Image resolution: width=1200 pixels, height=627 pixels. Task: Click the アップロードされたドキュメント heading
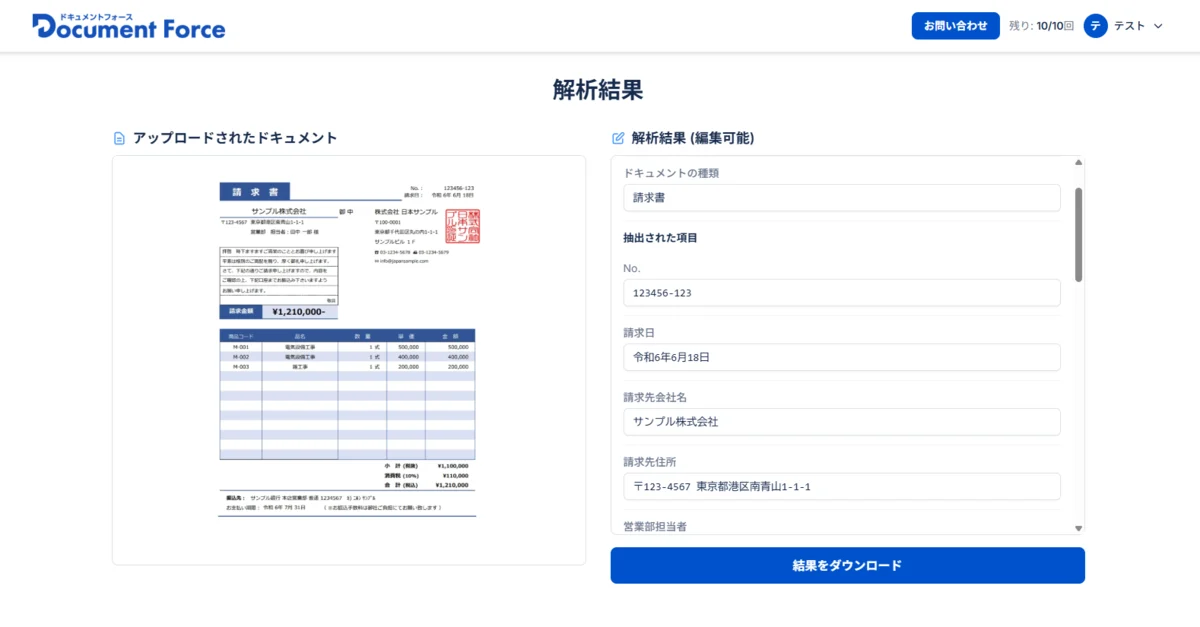[x=235, y=138]
